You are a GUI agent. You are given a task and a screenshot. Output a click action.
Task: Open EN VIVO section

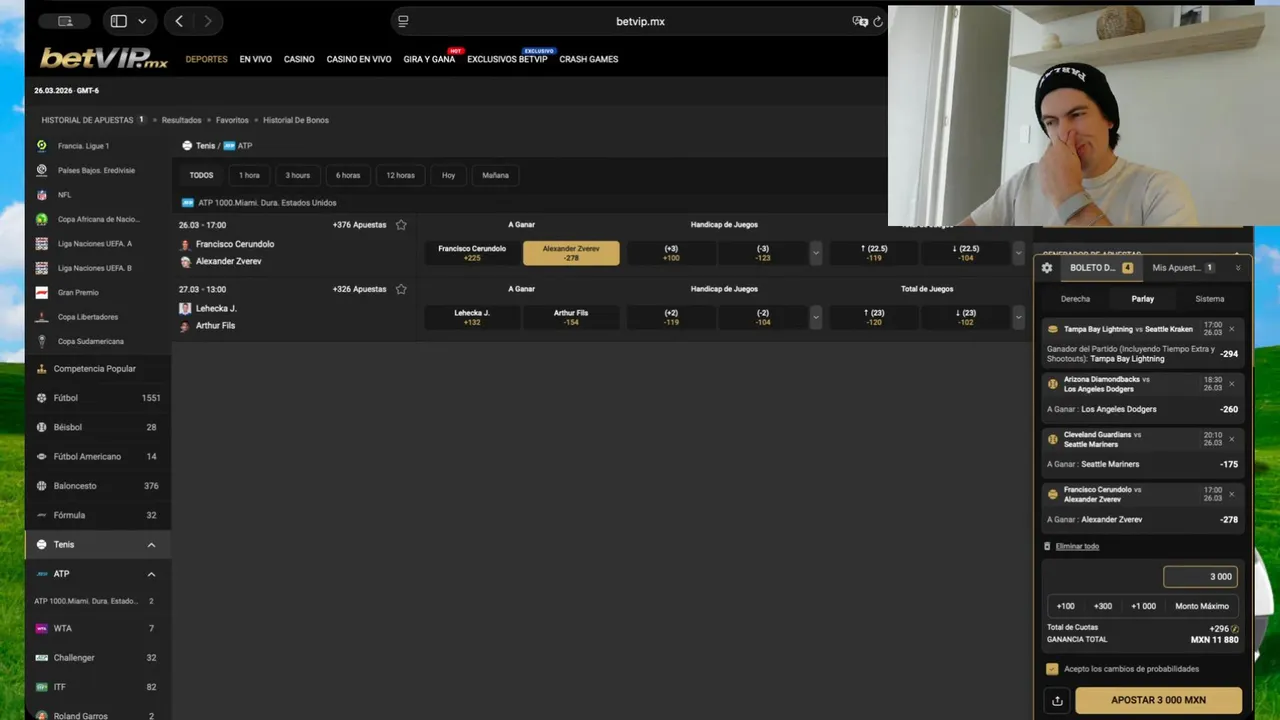click(255, 59)
